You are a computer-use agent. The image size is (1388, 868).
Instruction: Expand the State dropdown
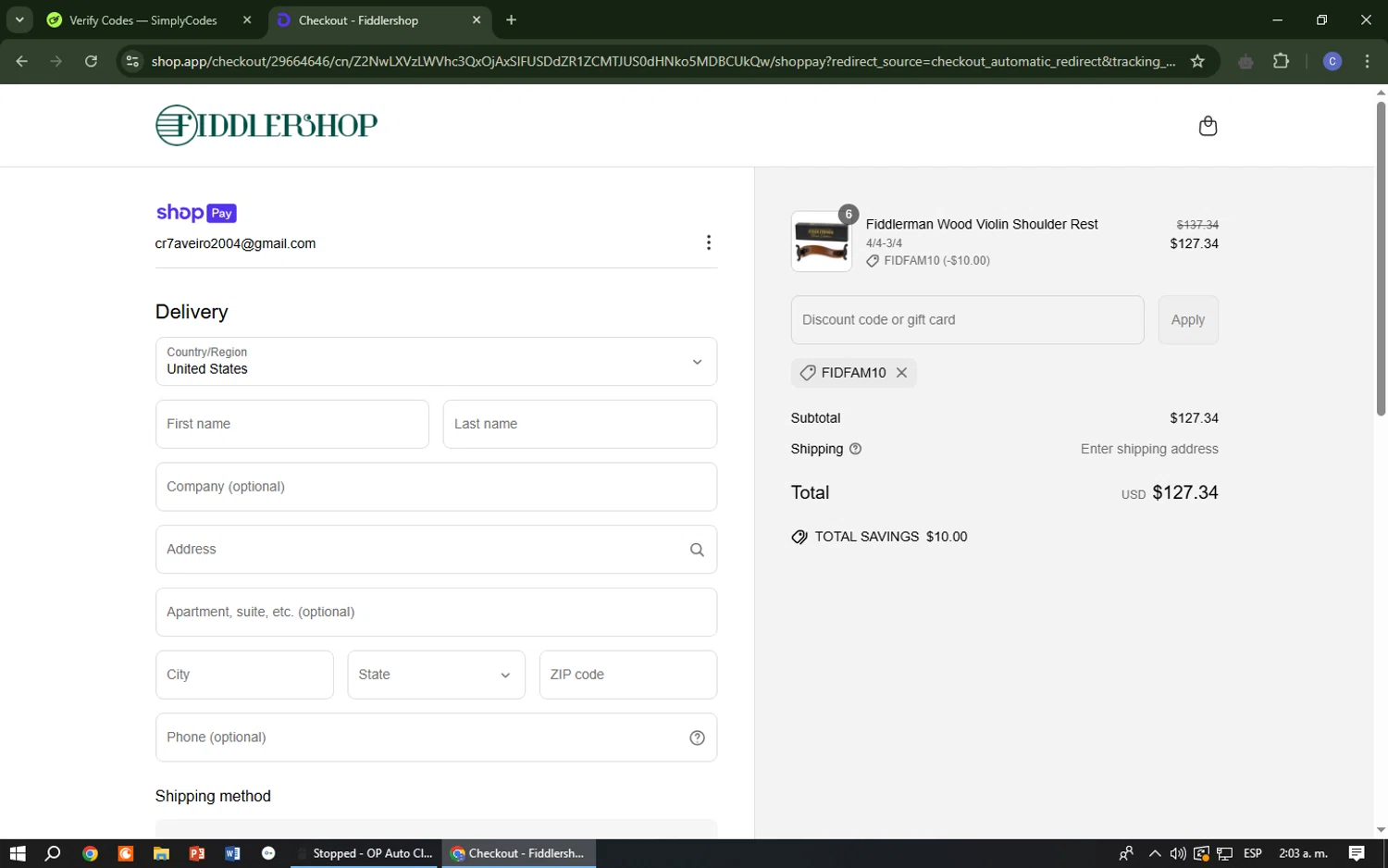point(436,675)
